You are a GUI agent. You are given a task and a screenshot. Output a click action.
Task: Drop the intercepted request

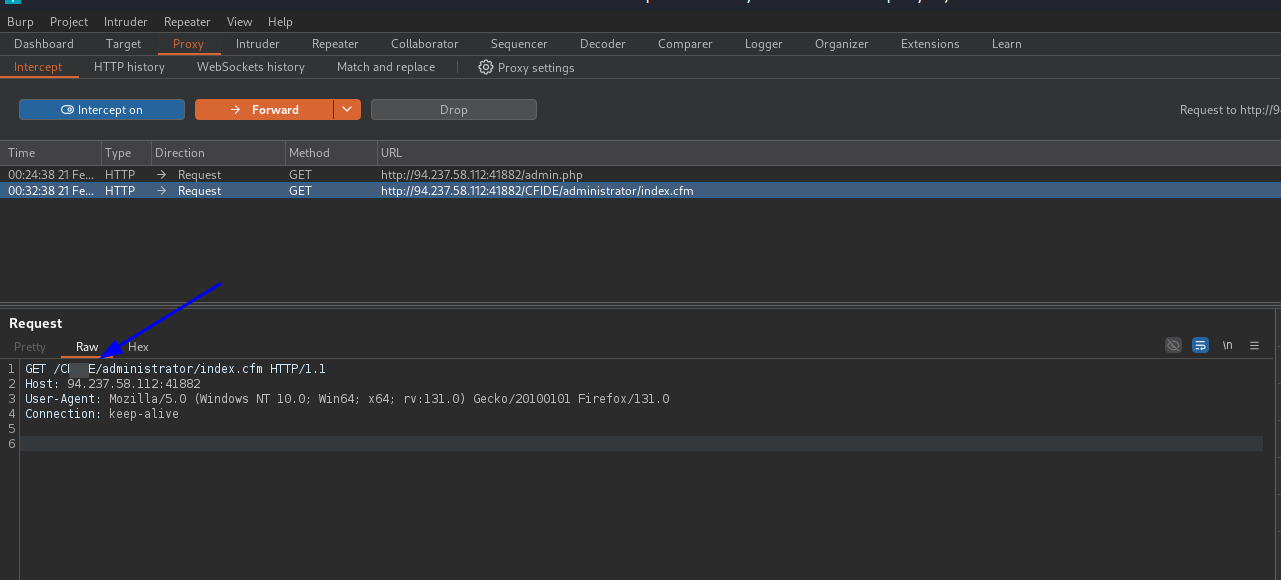(453, 110)
